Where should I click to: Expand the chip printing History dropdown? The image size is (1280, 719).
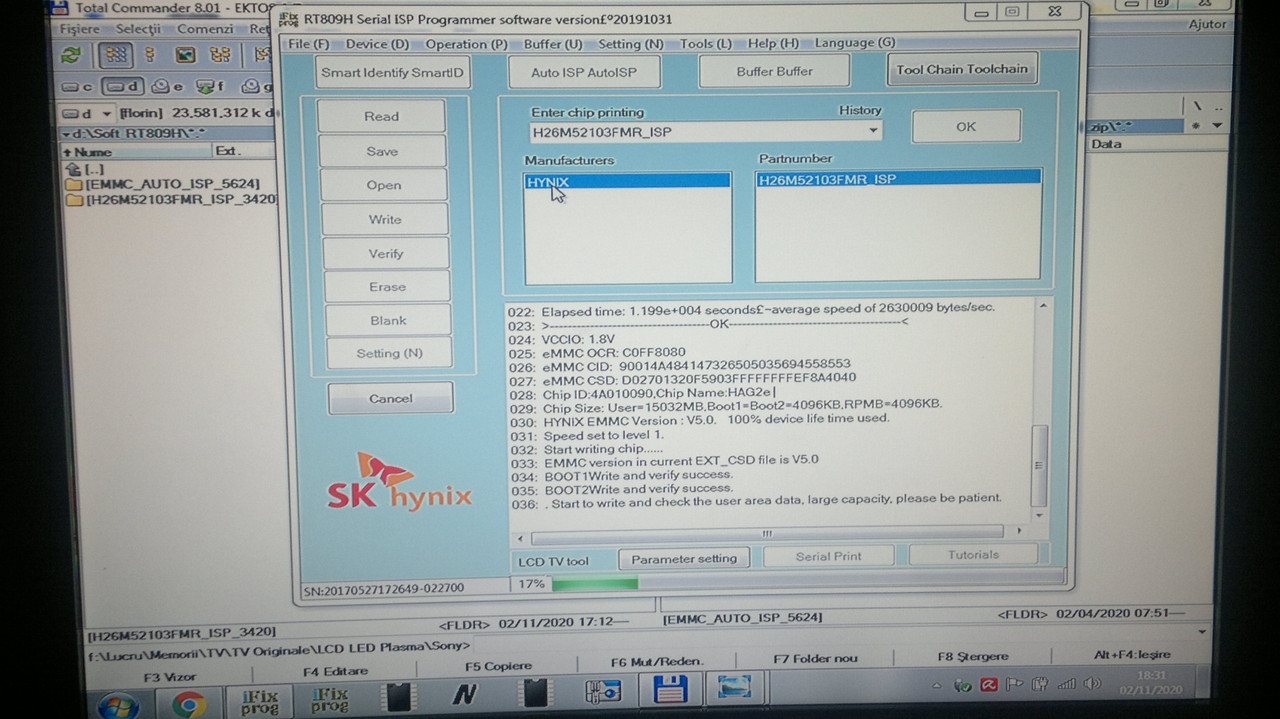click(873, 131)
